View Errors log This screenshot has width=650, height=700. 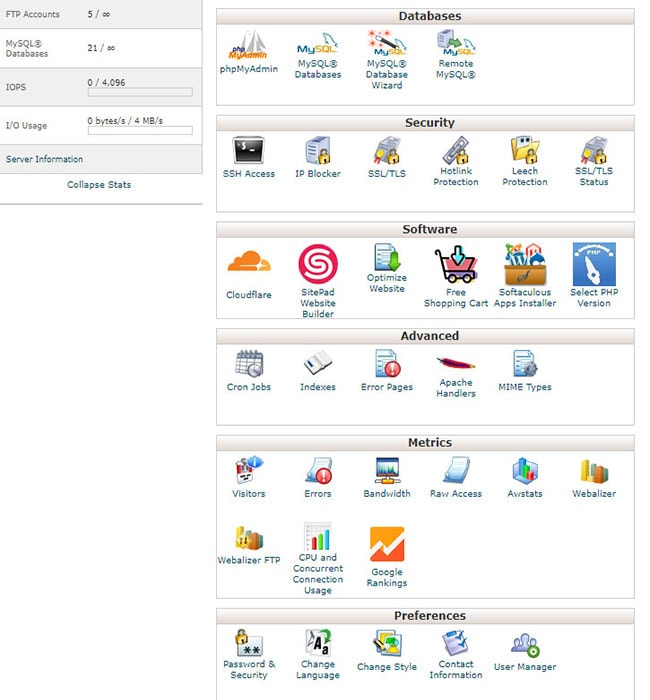point(318,477)
